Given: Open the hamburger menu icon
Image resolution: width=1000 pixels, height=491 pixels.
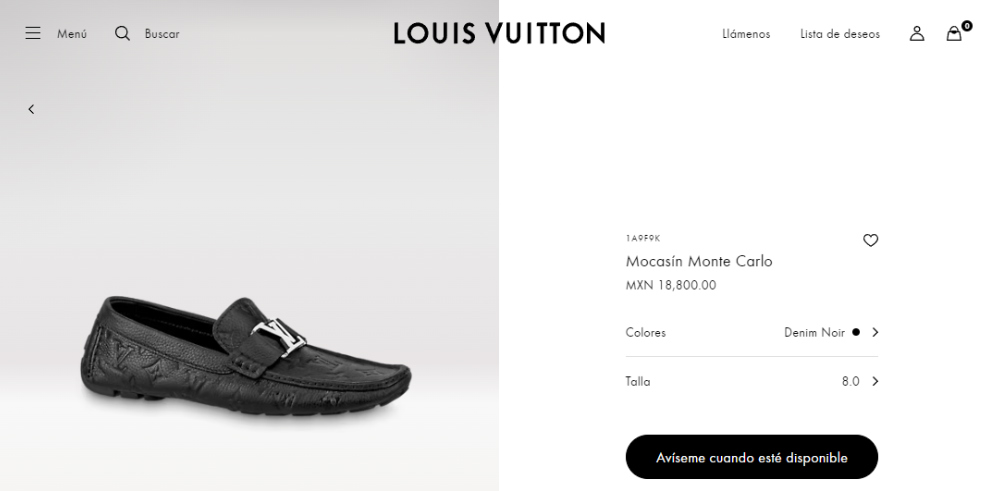Looking at the screenshot, I should click(x=33, y=33).
